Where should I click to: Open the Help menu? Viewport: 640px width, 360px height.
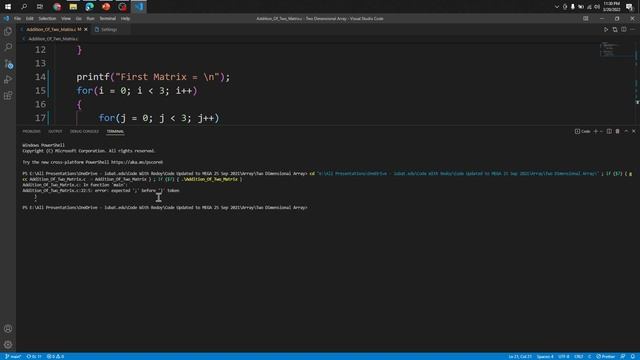tap(125, 18)
